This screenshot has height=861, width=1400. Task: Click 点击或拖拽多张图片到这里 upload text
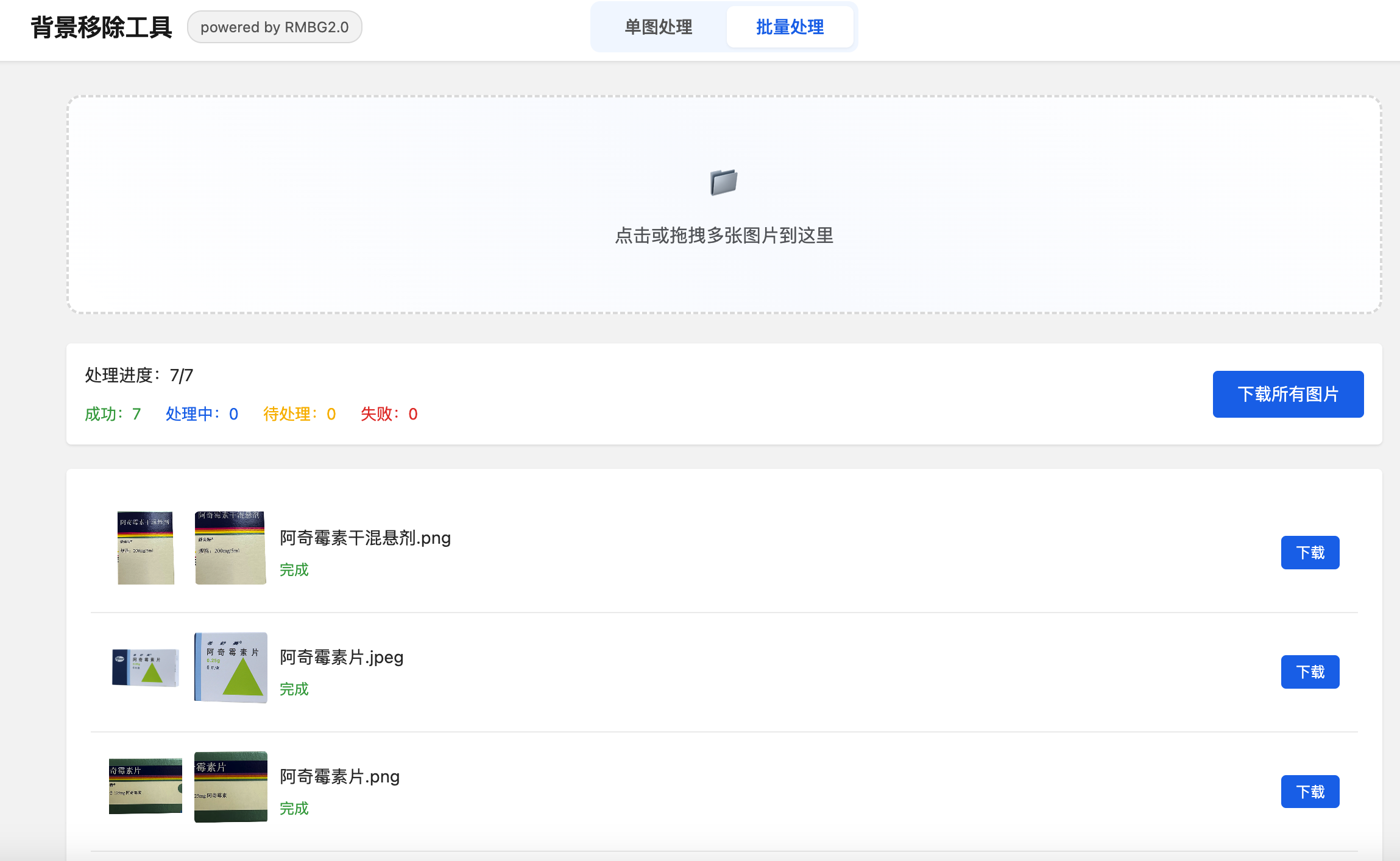(x=724, y=236)
